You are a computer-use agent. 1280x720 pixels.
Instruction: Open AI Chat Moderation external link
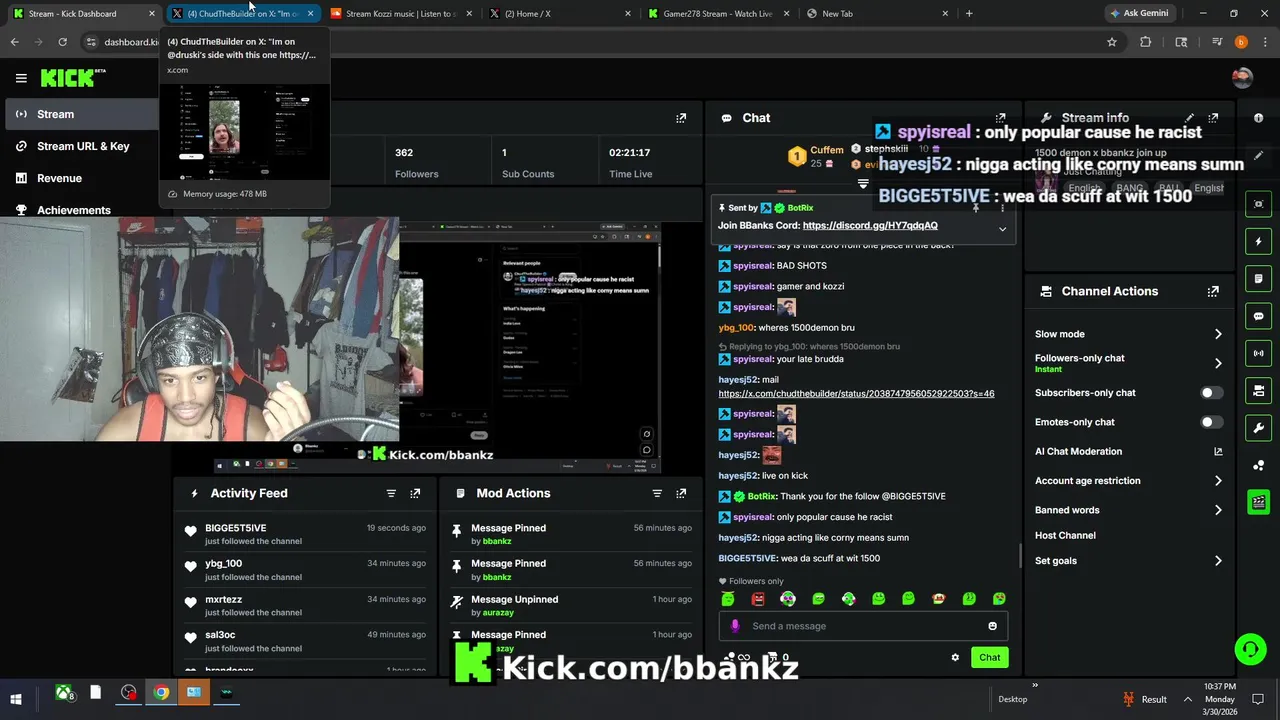pyautogui.click(x=1218, y=452)
